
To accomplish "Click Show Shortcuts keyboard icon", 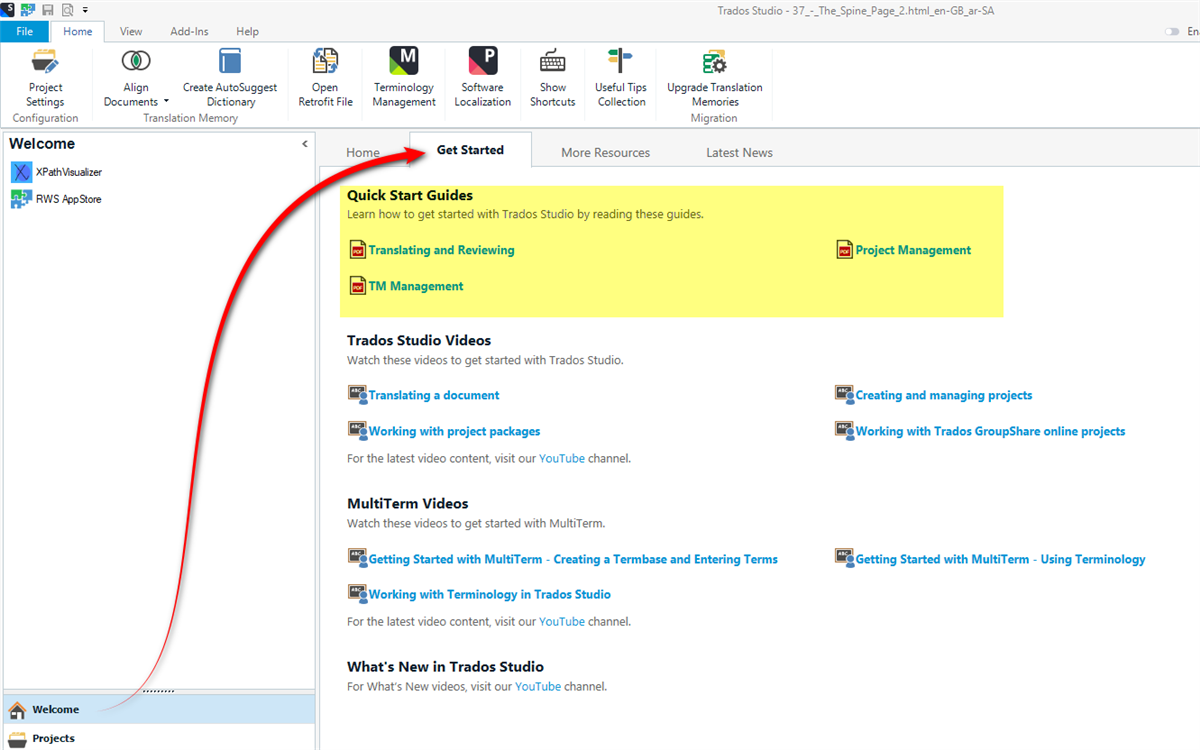I will point(553,61).
